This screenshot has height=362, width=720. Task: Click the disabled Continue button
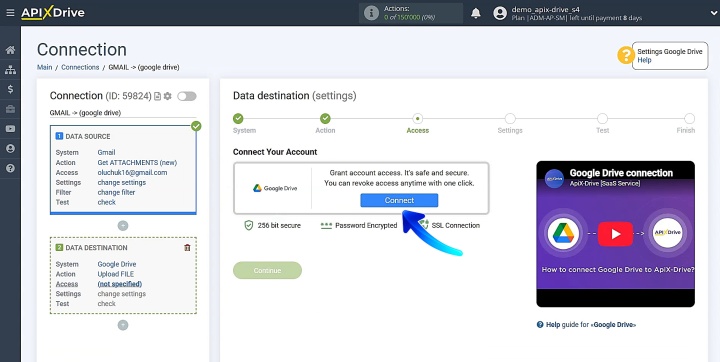pyautogui.click(x=267, y=271)
